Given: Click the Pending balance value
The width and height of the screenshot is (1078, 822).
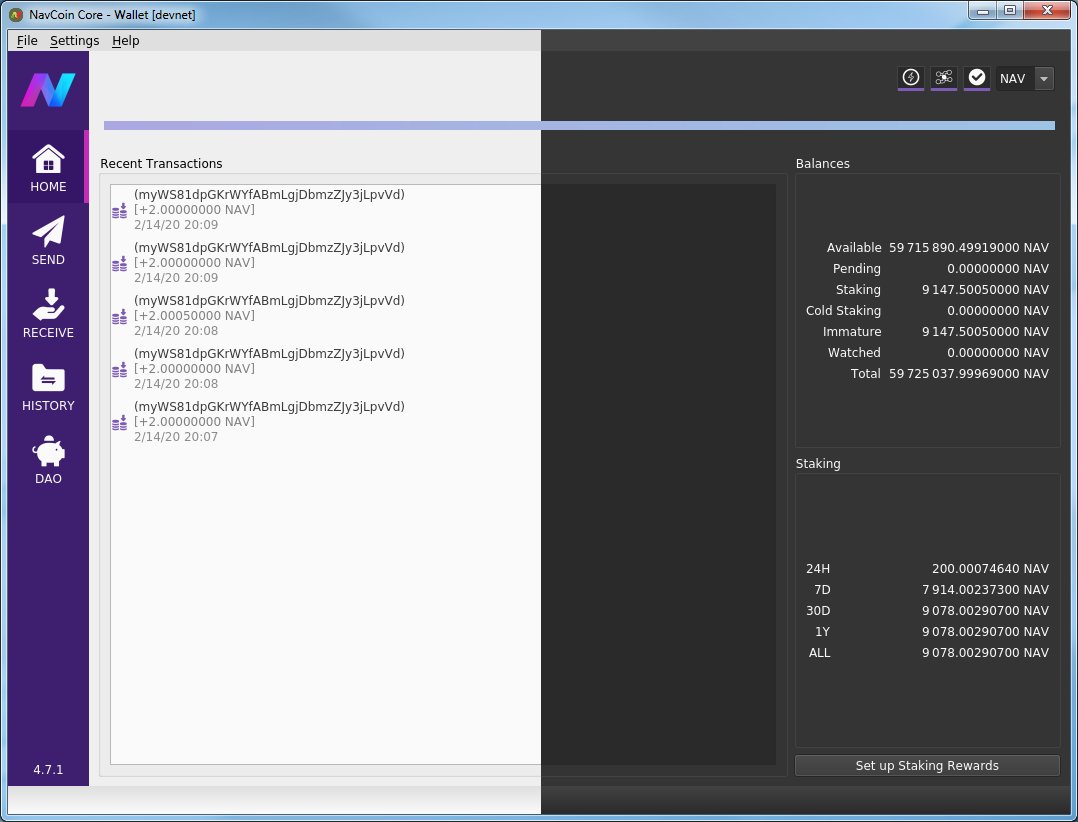Looking at the screenshot, I should click(x=998, y=269).
